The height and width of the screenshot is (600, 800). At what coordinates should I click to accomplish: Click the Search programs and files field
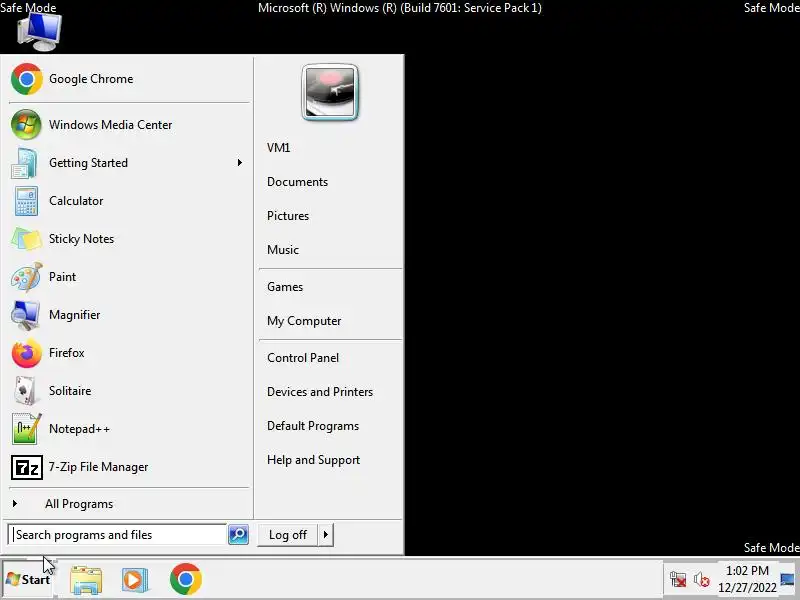tap(117, 535)
